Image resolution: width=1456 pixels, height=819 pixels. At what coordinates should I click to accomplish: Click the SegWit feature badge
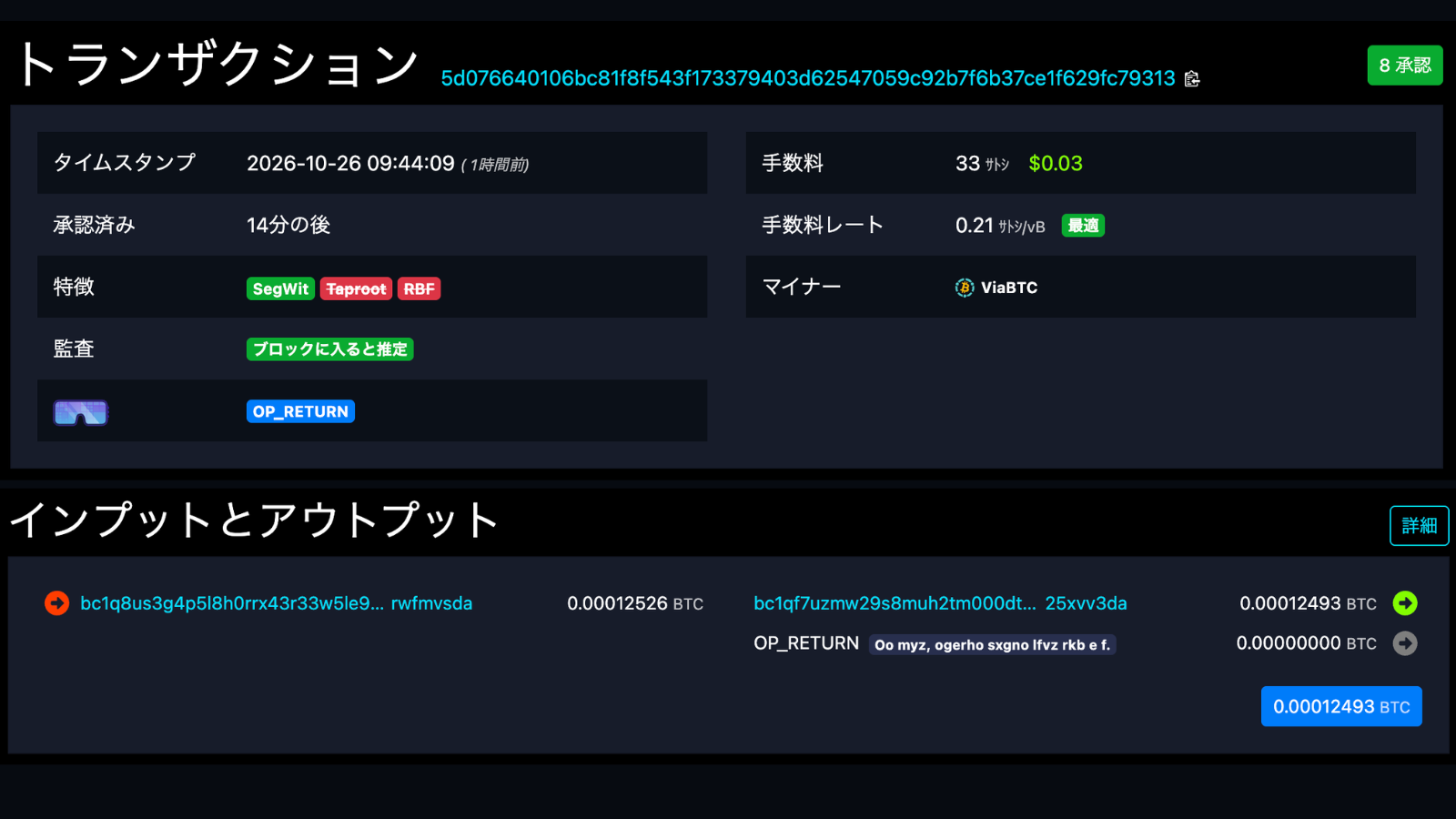point(280,288)
